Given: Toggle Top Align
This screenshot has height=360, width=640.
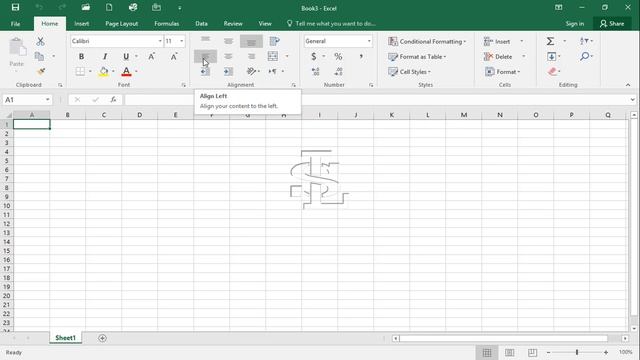Looking at the screenshot, I should tap(205, 40).
